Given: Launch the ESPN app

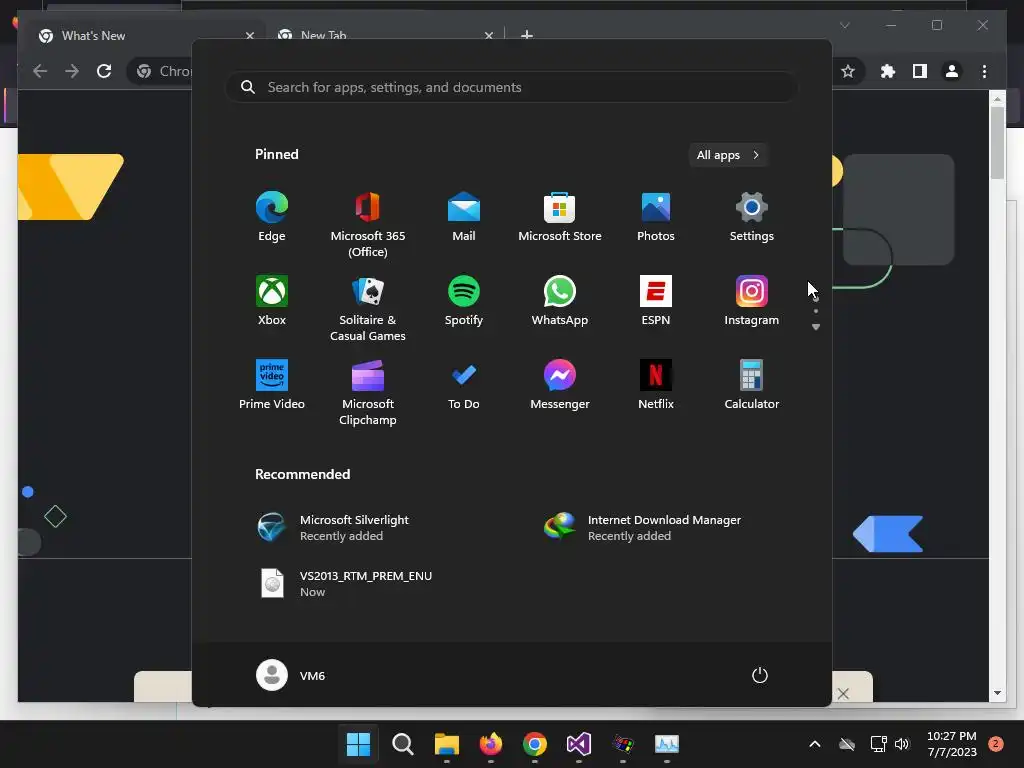Looking at the screenshot, I should coord(656,301).
